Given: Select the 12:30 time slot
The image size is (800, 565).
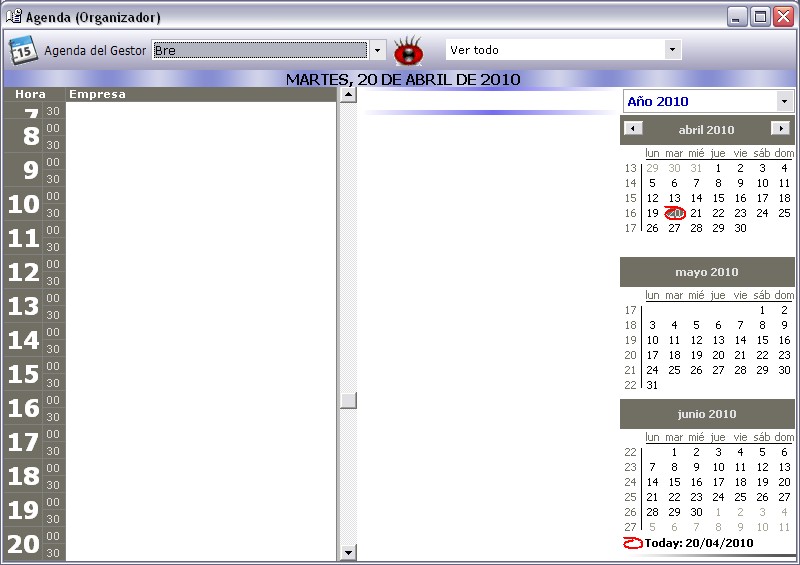Looking at the screenshot, I should pos(201,281).
